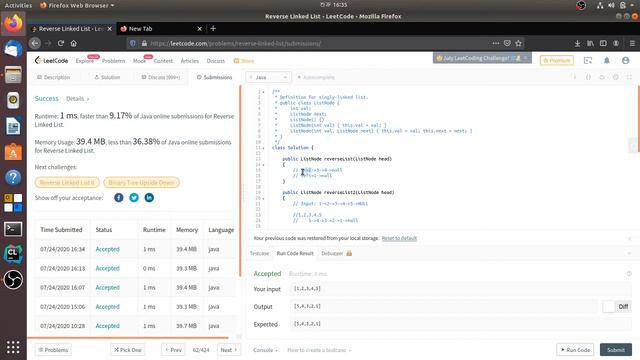Open the LeetCode notifications bell
Viewport: 640px width, 360px height.
(x=607, y=60)
